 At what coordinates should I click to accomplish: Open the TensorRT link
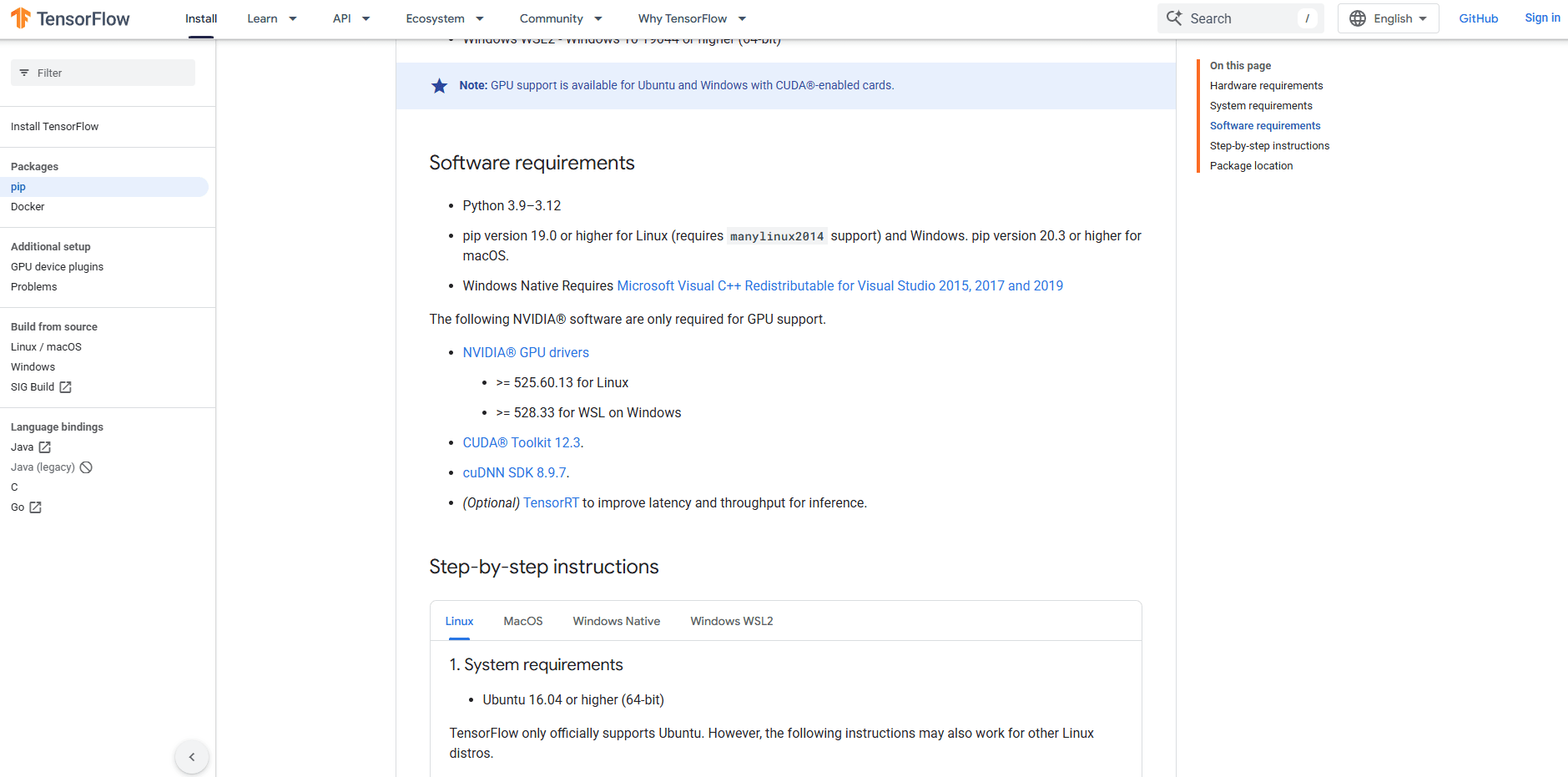[551, 502]
